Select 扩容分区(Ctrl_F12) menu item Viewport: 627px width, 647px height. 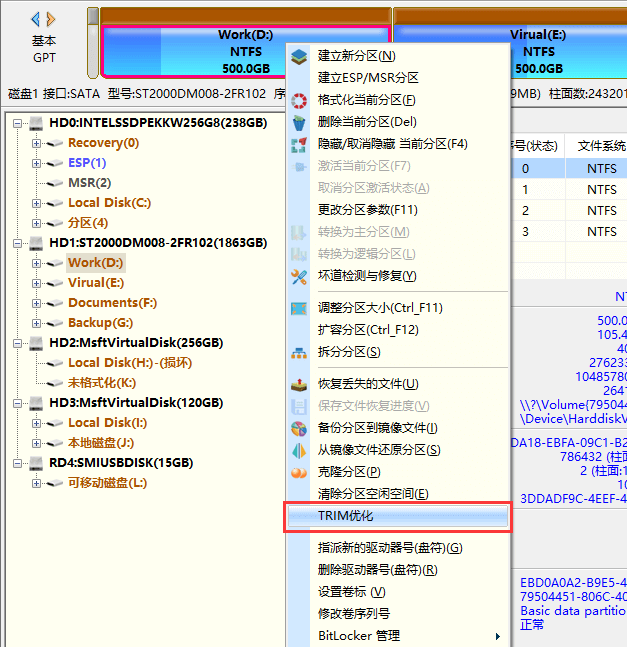[x=398, y=330]
